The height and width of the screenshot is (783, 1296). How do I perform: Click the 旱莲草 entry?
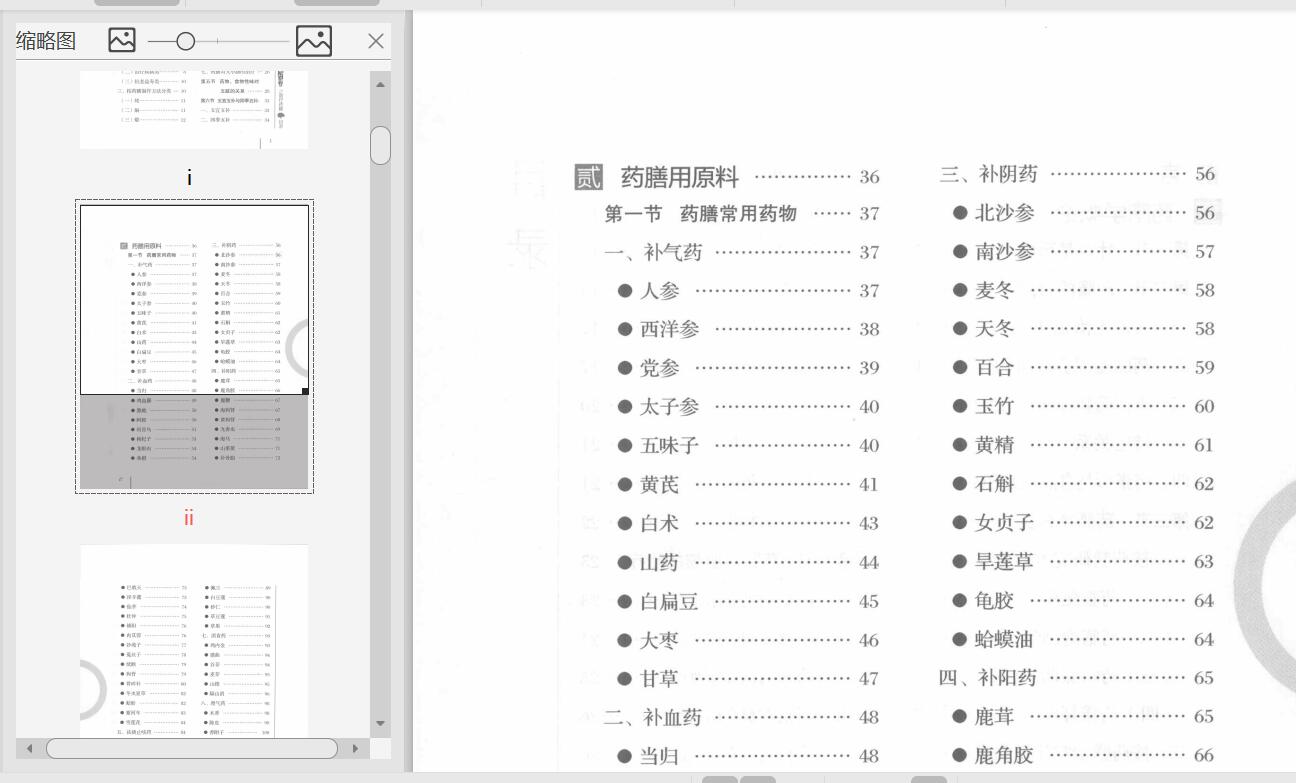(x=1084, y=561)
